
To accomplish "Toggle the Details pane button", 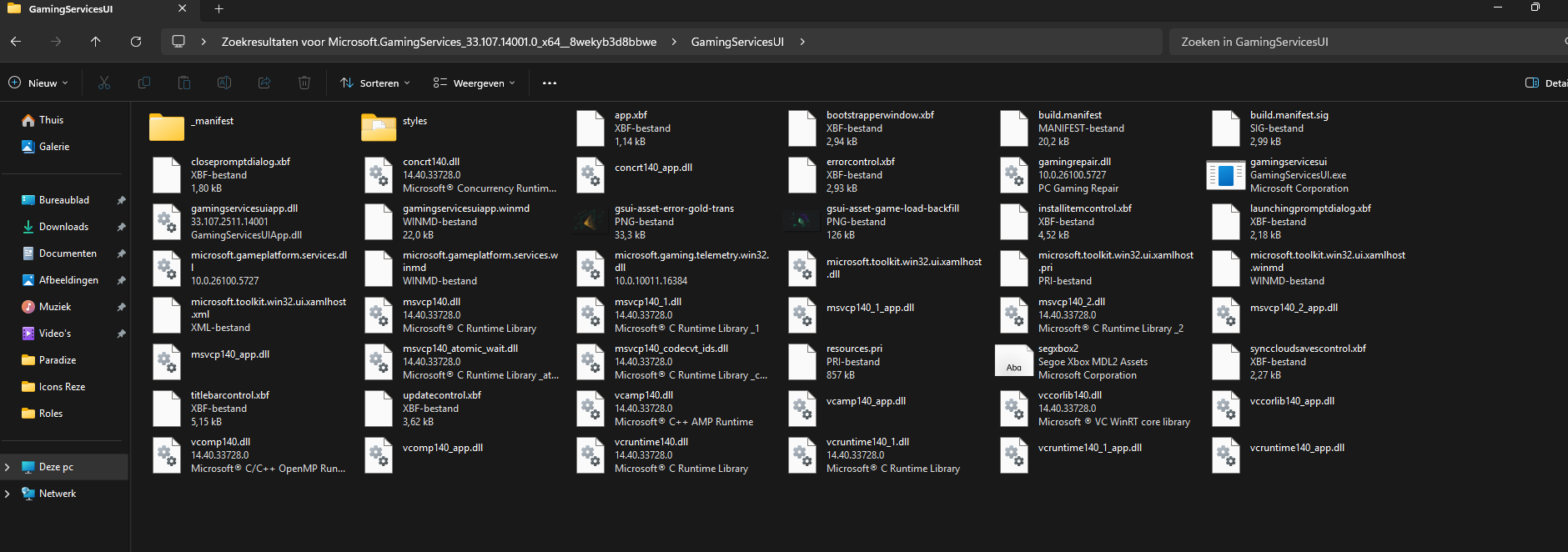I will click(1547, 83).
